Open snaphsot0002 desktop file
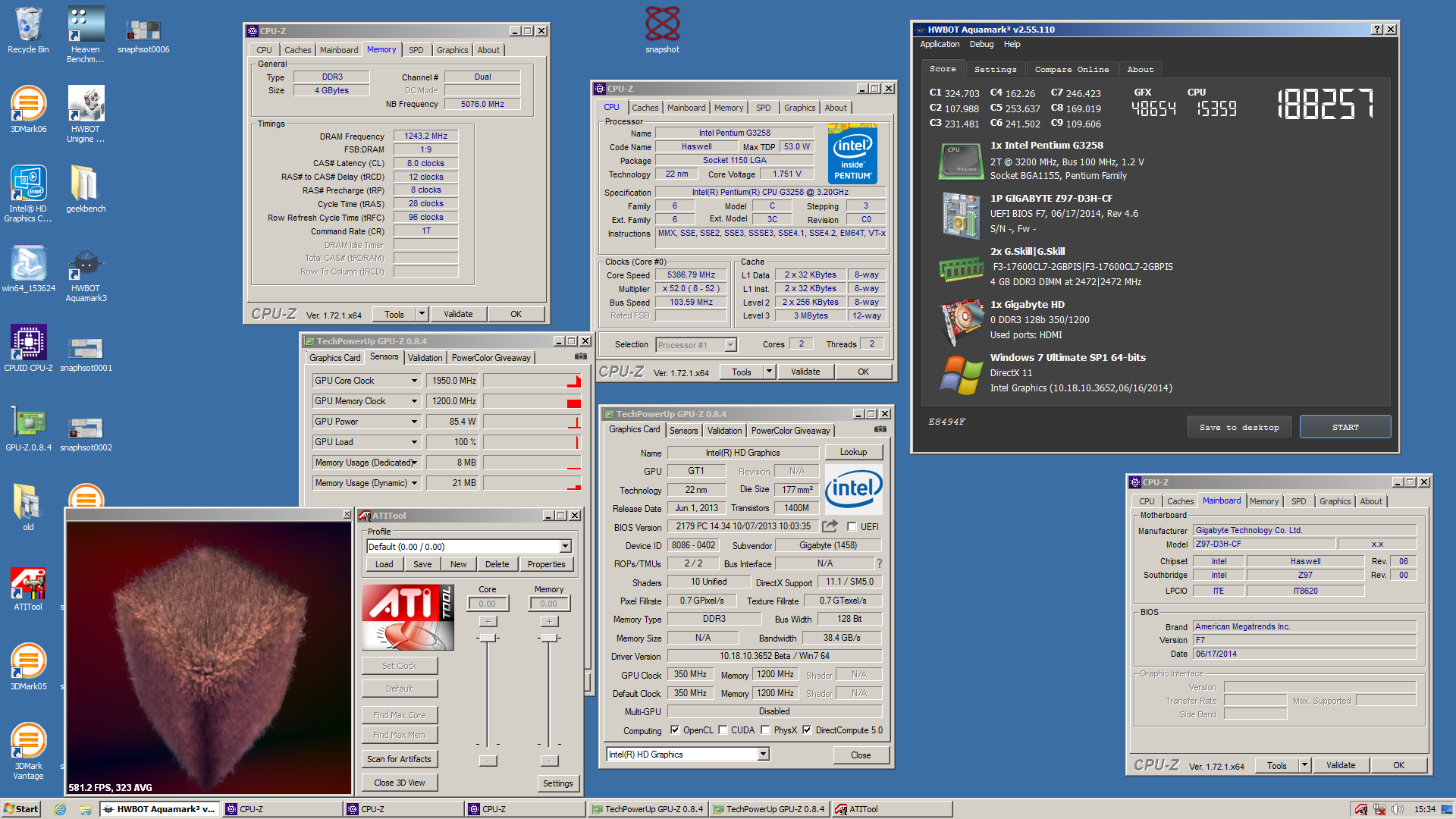Image resolution: width=1456 pixels, height=819 pixels. click(x=85, y=432)
